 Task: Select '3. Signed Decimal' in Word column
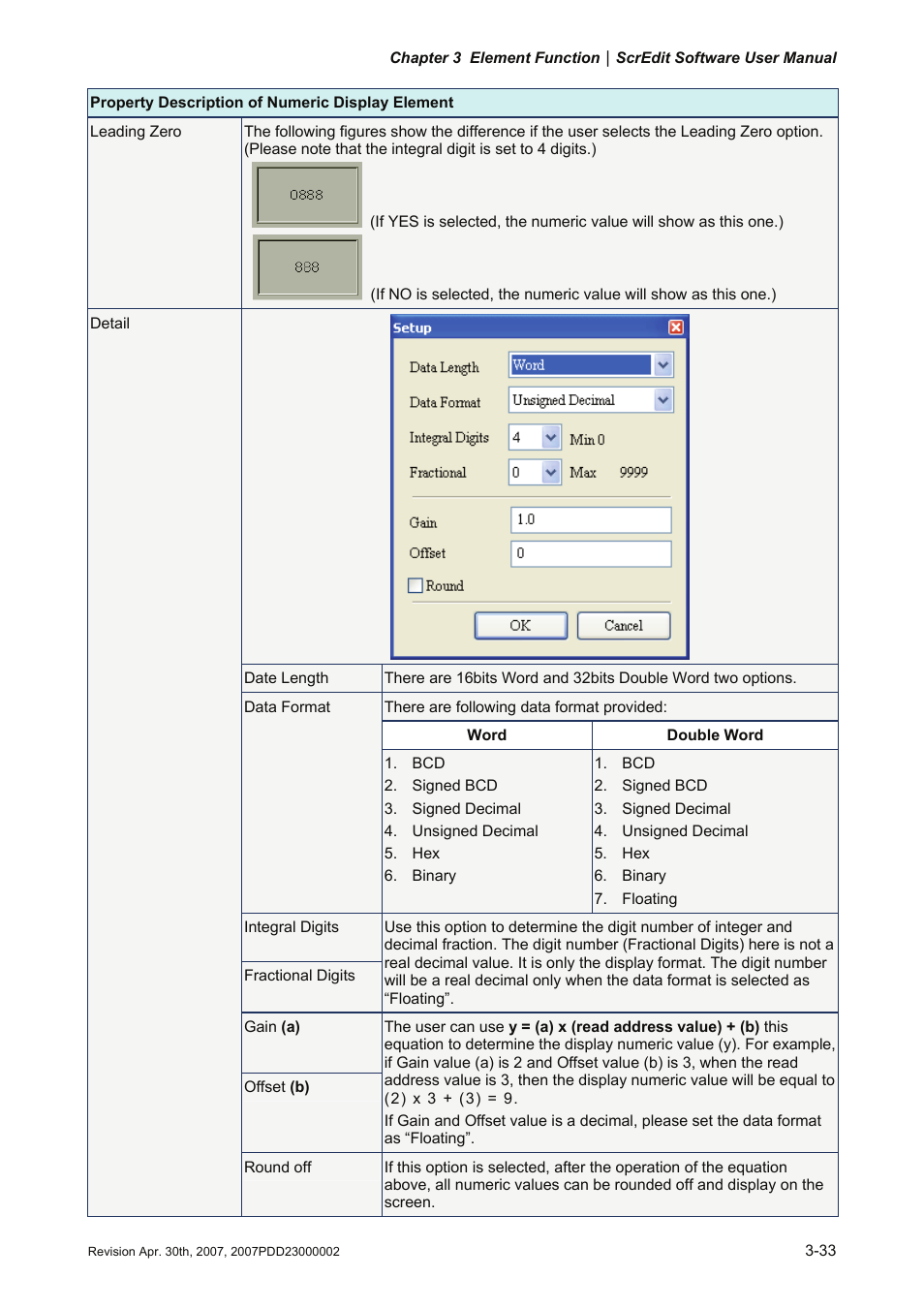(x=452, y=809)
